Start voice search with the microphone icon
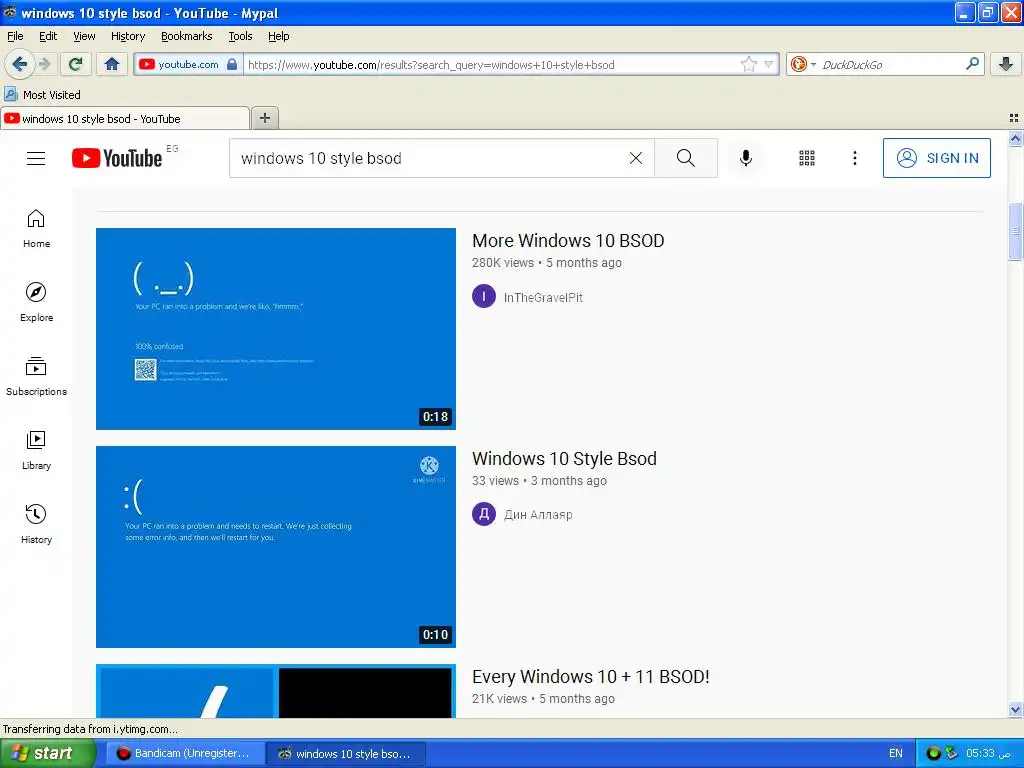This screenshot has width=1024, height=768. click(746, 158)
